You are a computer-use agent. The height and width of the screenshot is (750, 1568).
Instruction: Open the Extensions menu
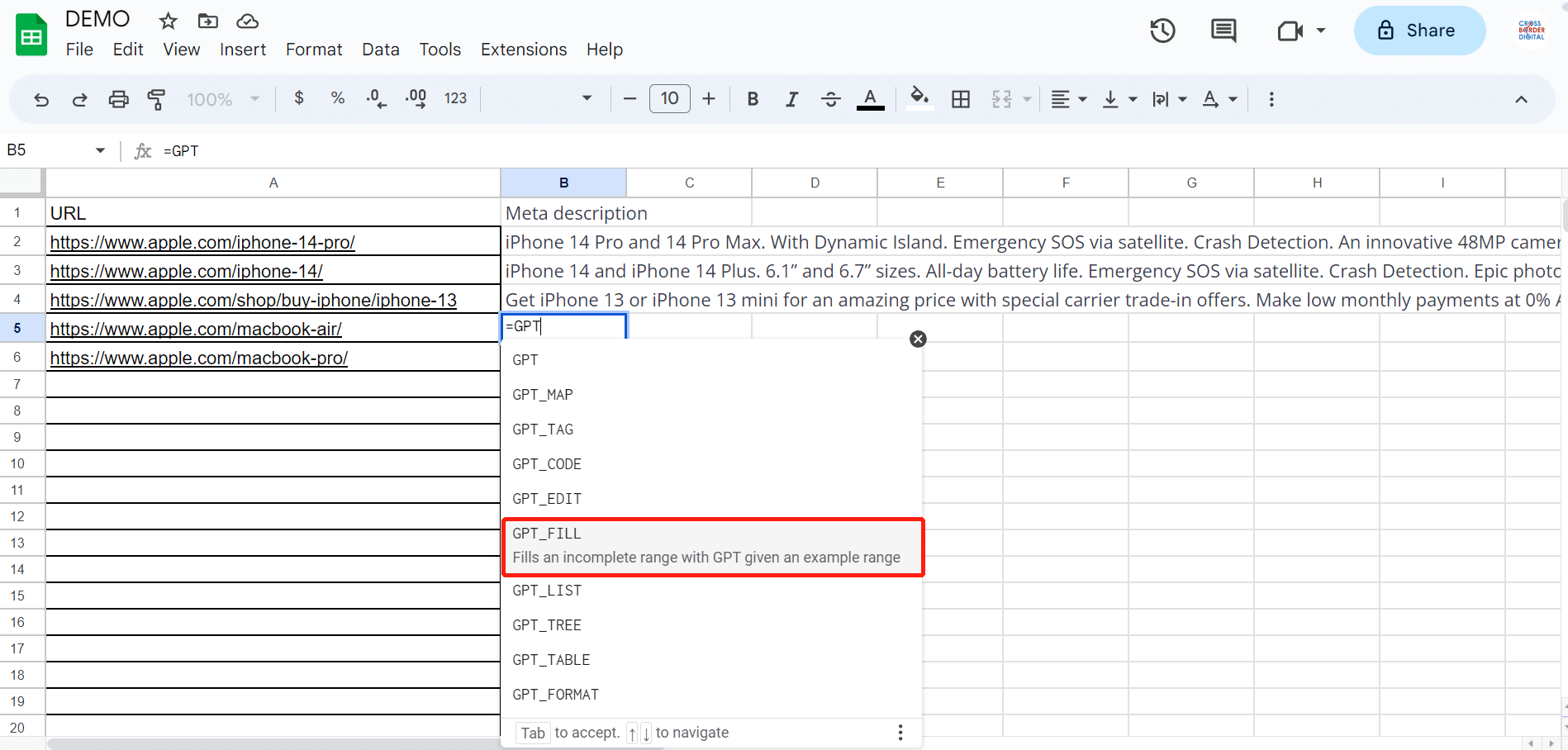(523, 50)
